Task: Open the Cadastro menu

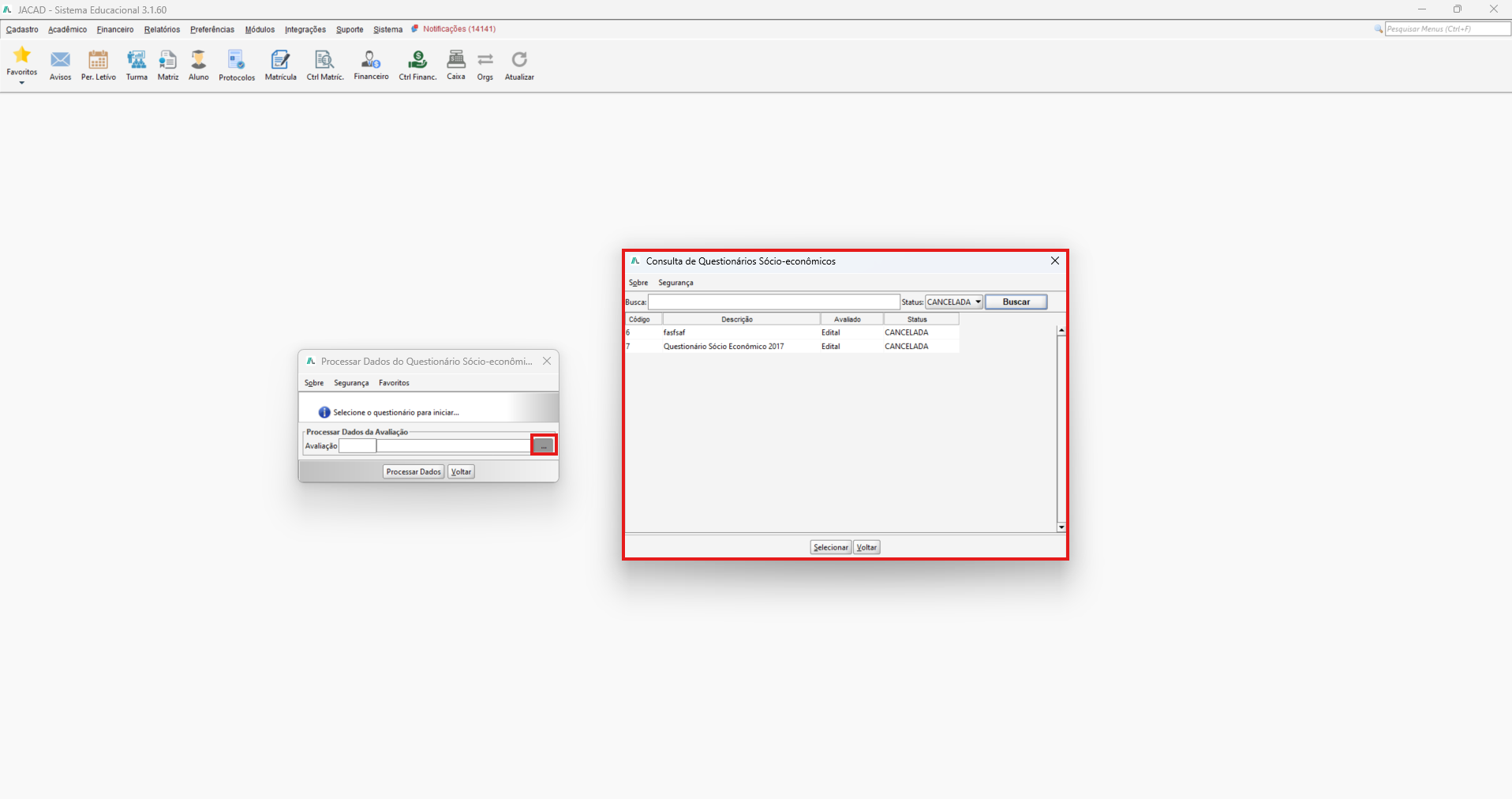Action: coord(22,29)
